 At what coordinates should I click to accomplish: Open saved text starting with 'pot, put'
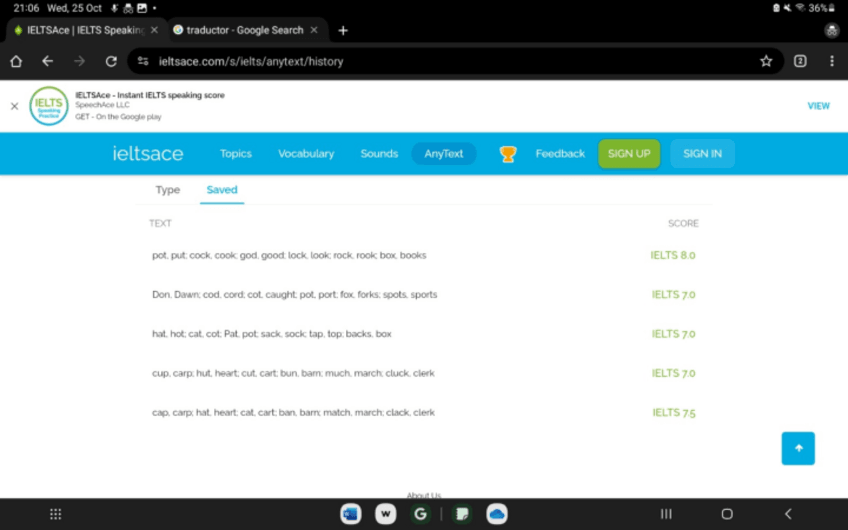pyautogui.click(x=289, y=255)
